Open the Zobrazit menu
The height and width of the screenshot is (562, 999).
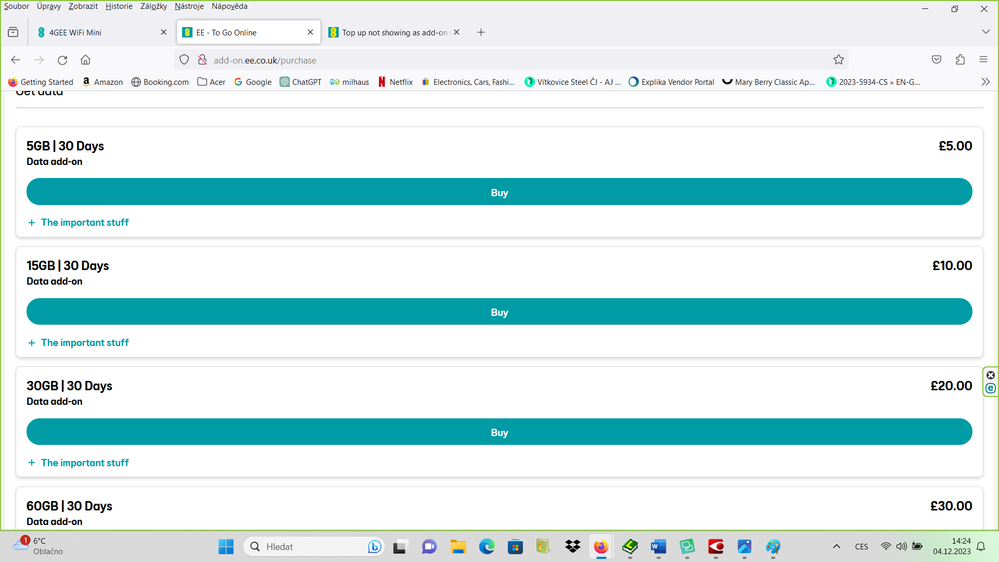click(x=83, y=6)
